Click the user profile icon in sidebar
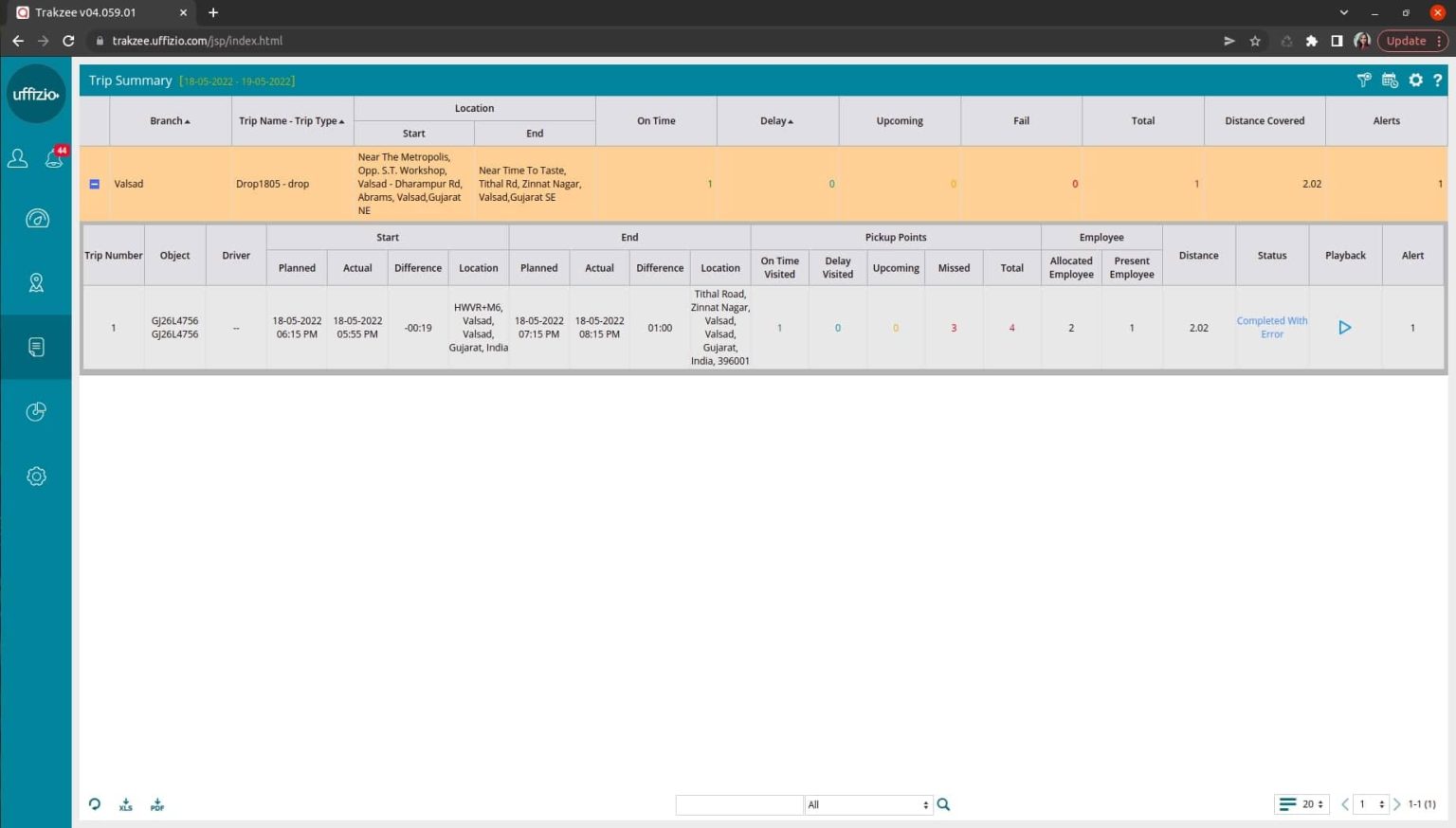Screen dimensions: 1456x828 click(x=18, y=158)
